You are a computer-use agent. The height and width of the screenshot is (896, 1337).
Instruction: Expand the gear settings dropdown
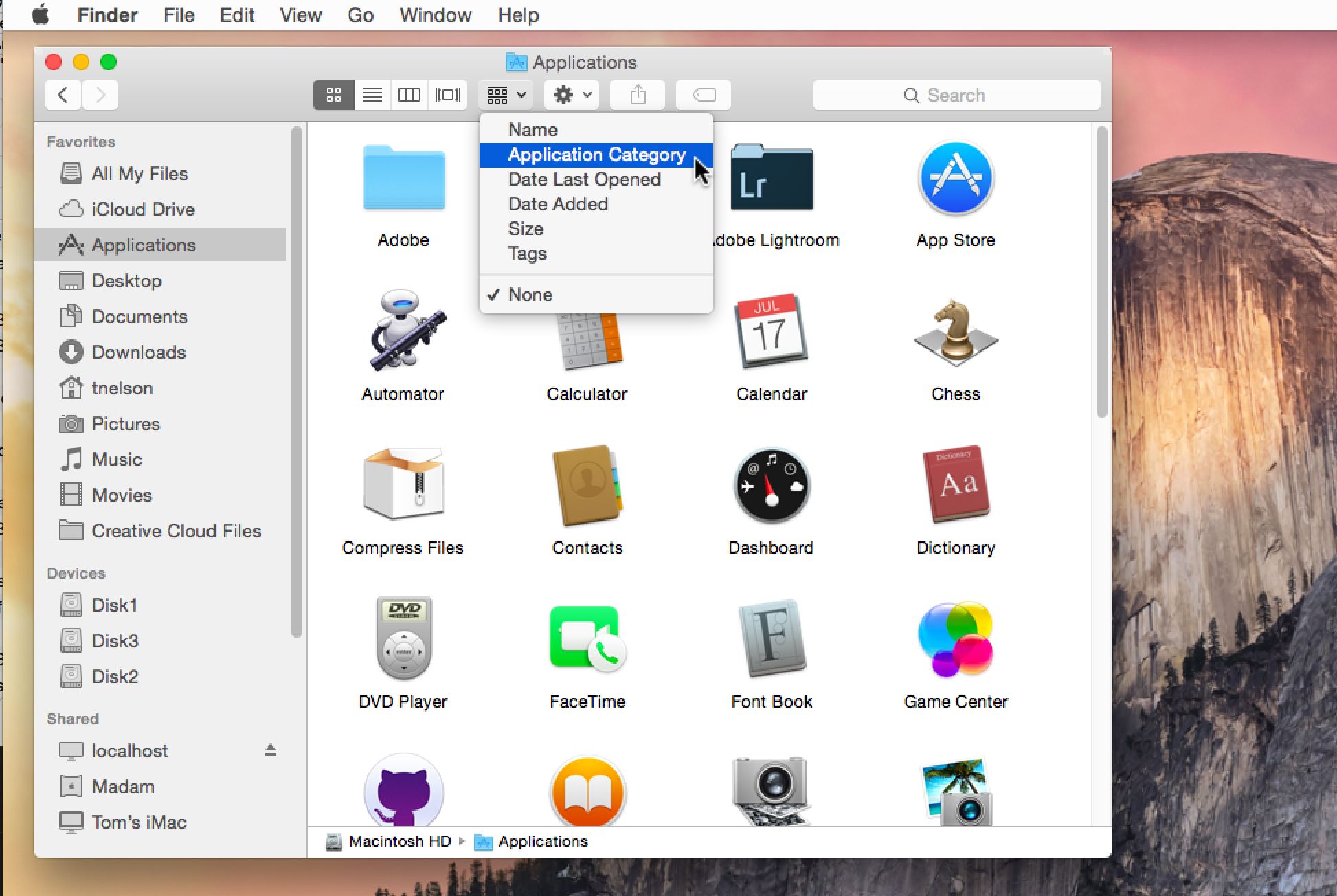point(571,94)
